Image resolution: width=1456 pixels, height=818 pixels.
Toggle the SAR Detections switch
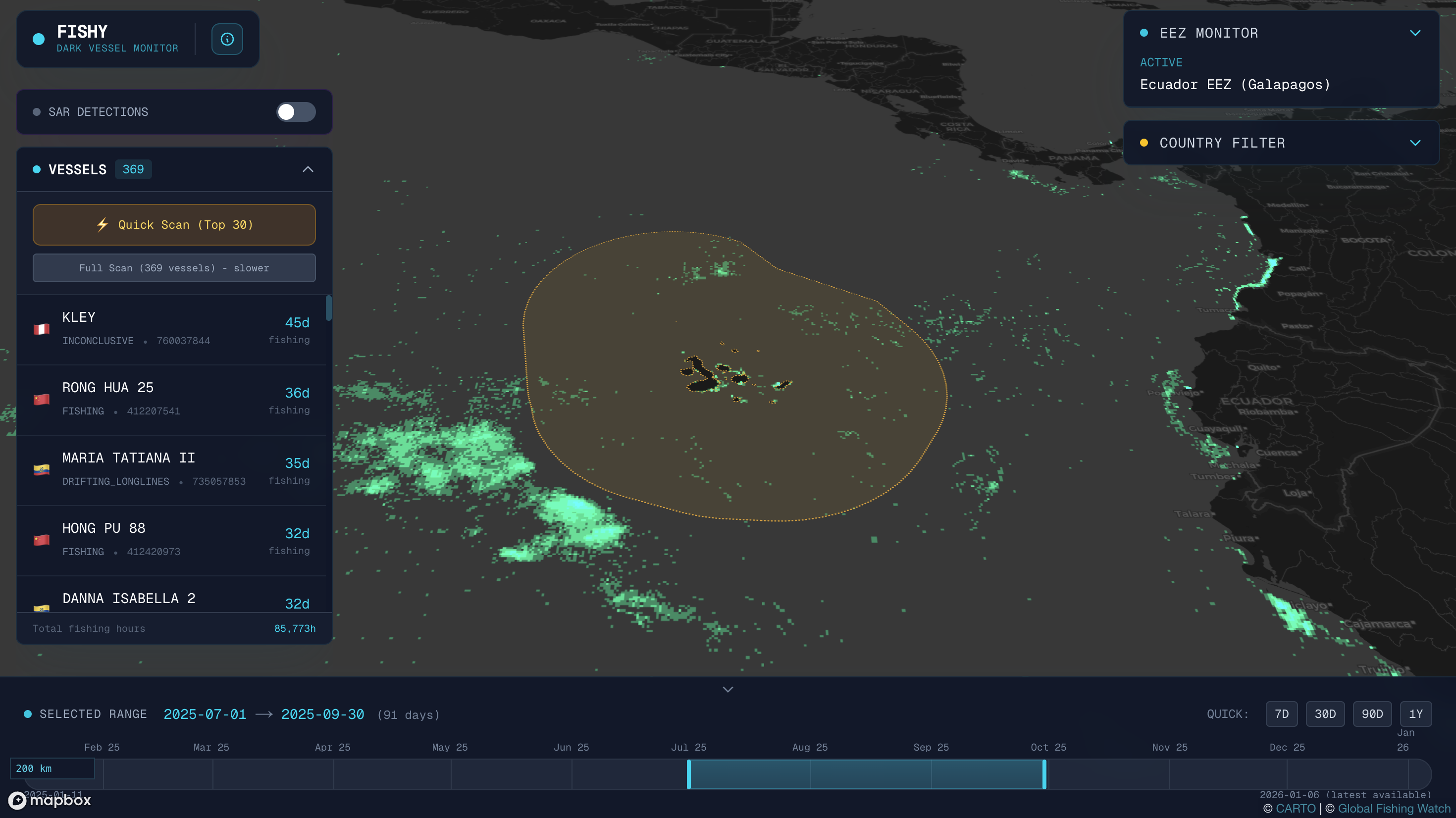click(x=296, y=112)
